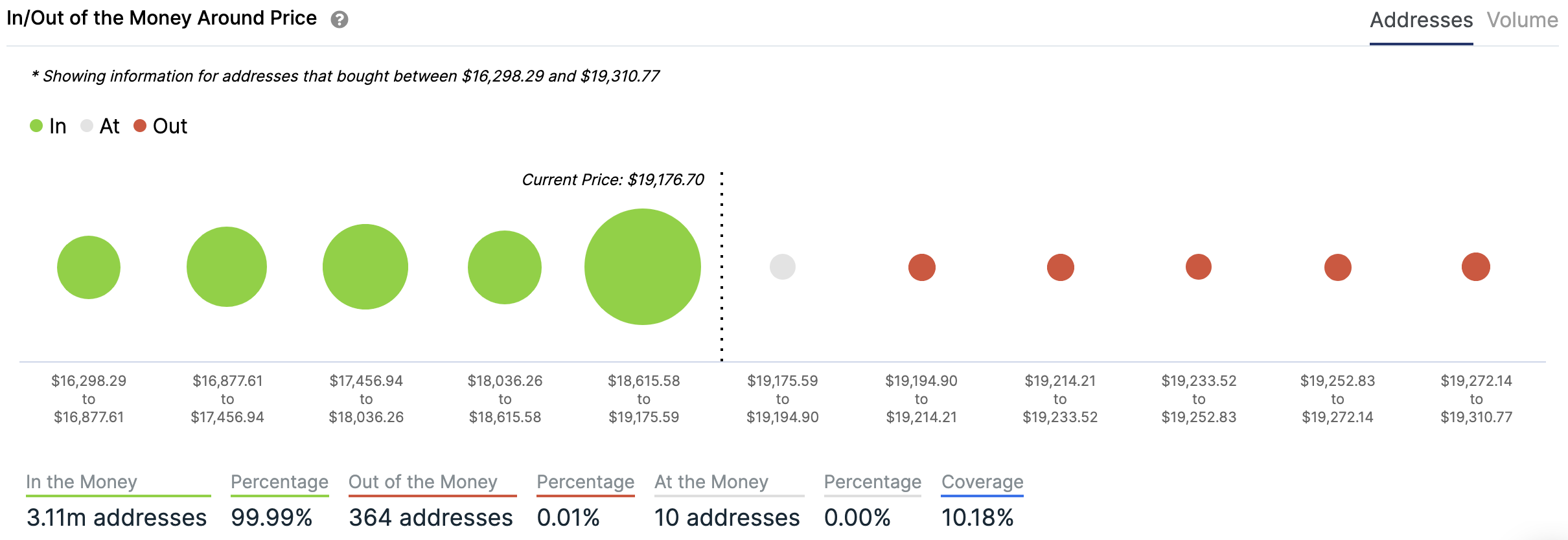The image size is (1568, 540).
Task: Click the red bubble for $19,194.90 to $19,214.21
Action: click(x=922, y=267)
